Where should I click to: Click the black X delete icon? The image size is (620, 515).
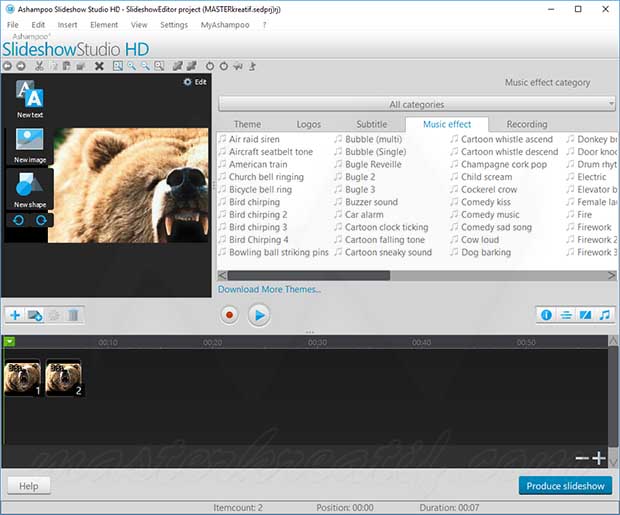tap(99, 66)
